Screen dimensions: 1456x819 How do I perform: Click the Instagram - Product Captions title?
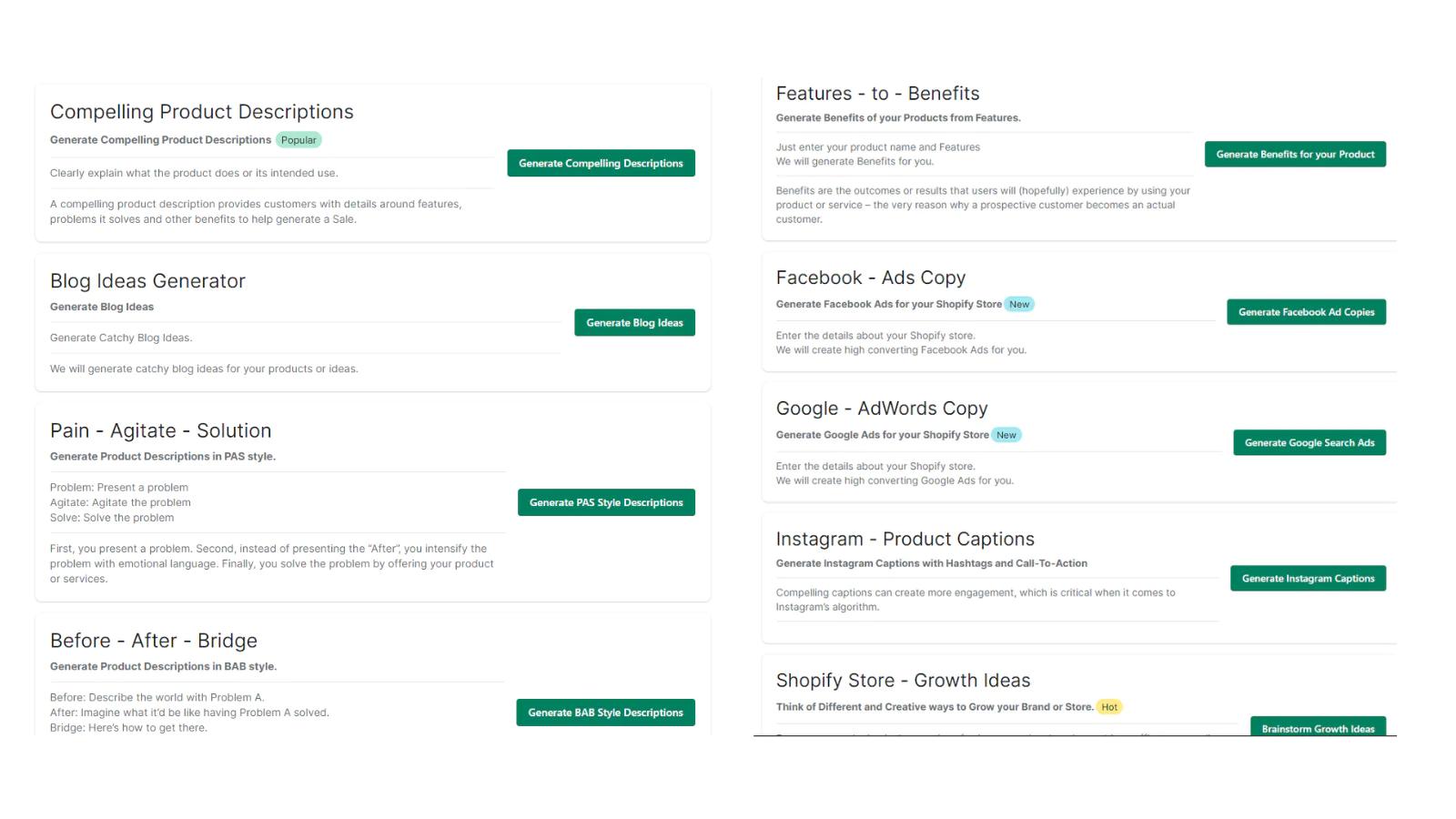pyautogui.click(x=905, y=539)
